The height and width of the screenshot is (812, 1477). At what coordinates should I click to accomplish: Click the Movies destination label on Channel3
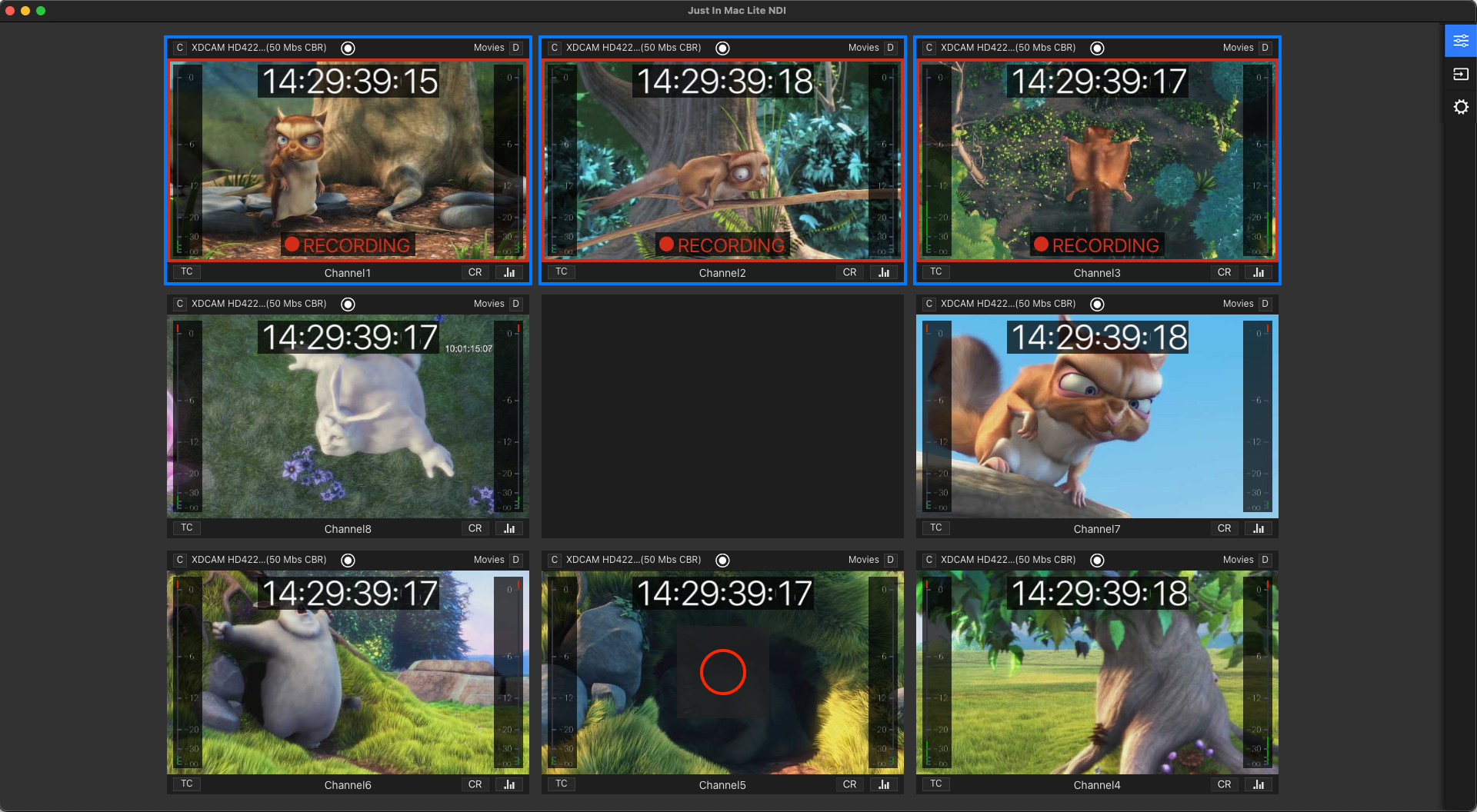(x=1238, y=48)
